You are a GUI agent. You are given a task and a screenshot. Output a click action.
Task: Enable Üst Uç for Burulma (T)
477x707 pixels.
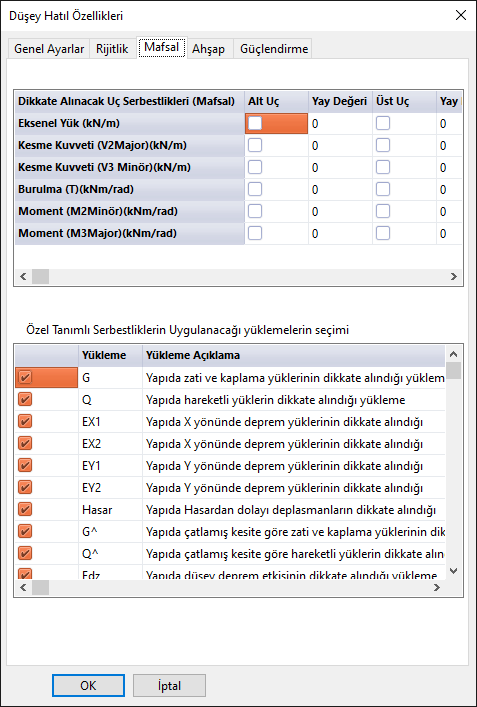pos(383,189)
